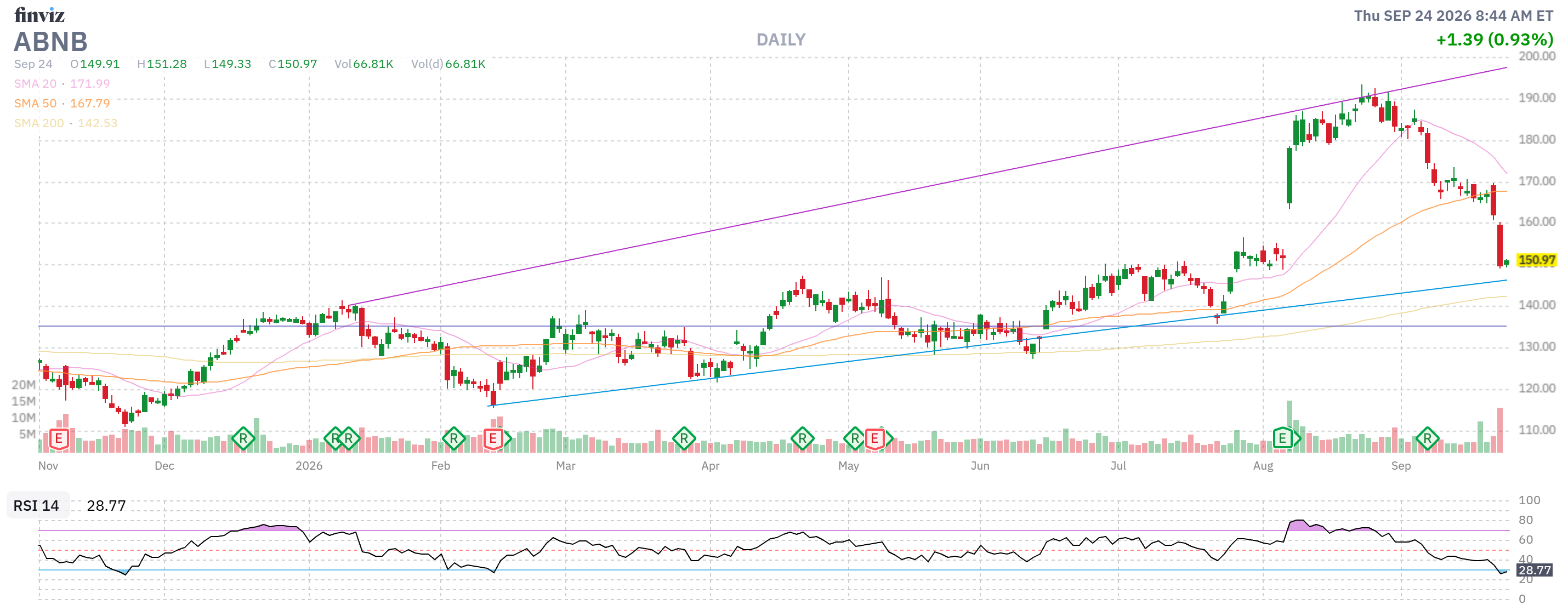Open the green R marker in late April
The width and height of the screenshot is (1568, 616).
click(x=802, y=438)
